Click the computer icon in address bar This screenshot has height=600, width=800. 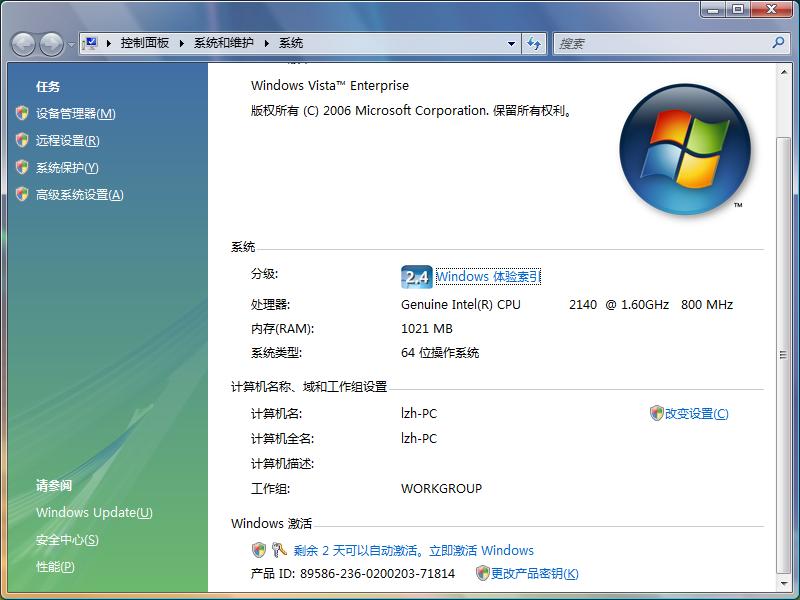91,43
